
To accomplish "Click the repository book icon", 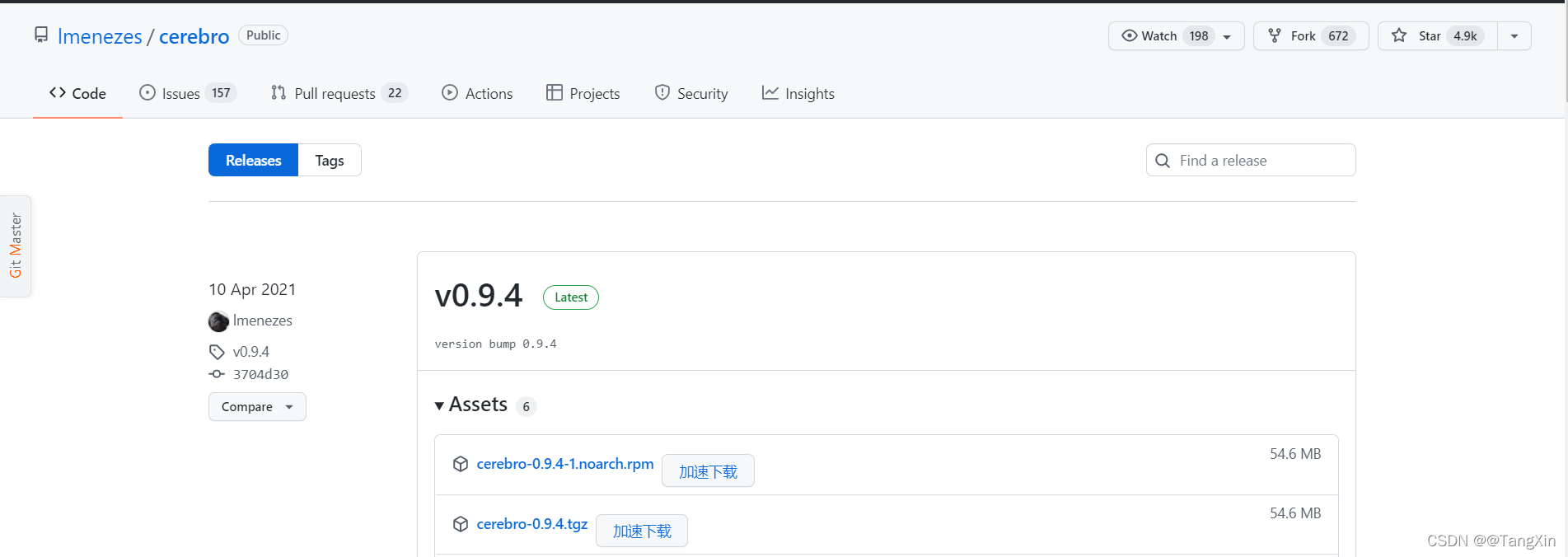I will 41,35.
